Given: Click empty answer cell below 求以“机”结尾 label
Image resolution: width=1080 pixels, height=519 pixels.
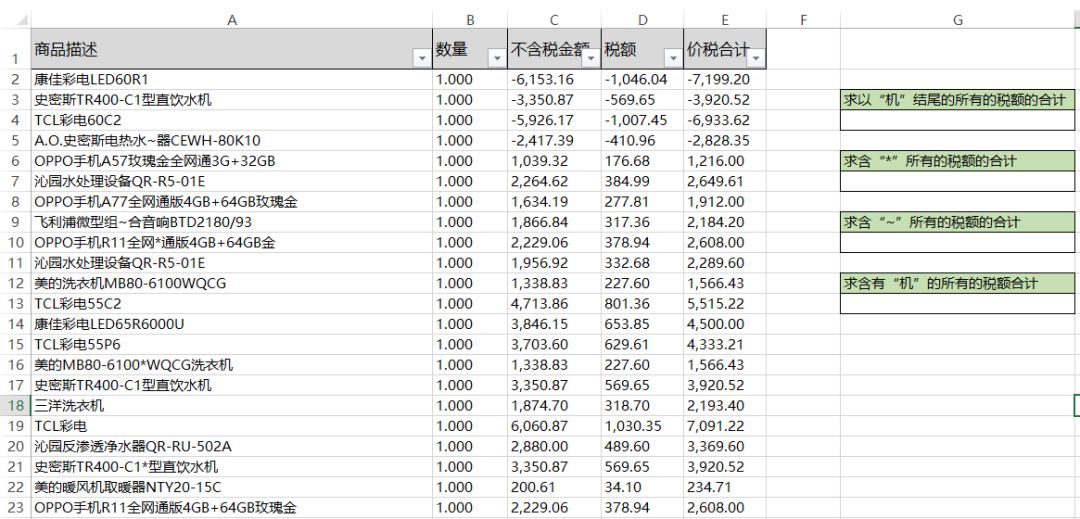Looking at the screenshot, I should (957, 120).
